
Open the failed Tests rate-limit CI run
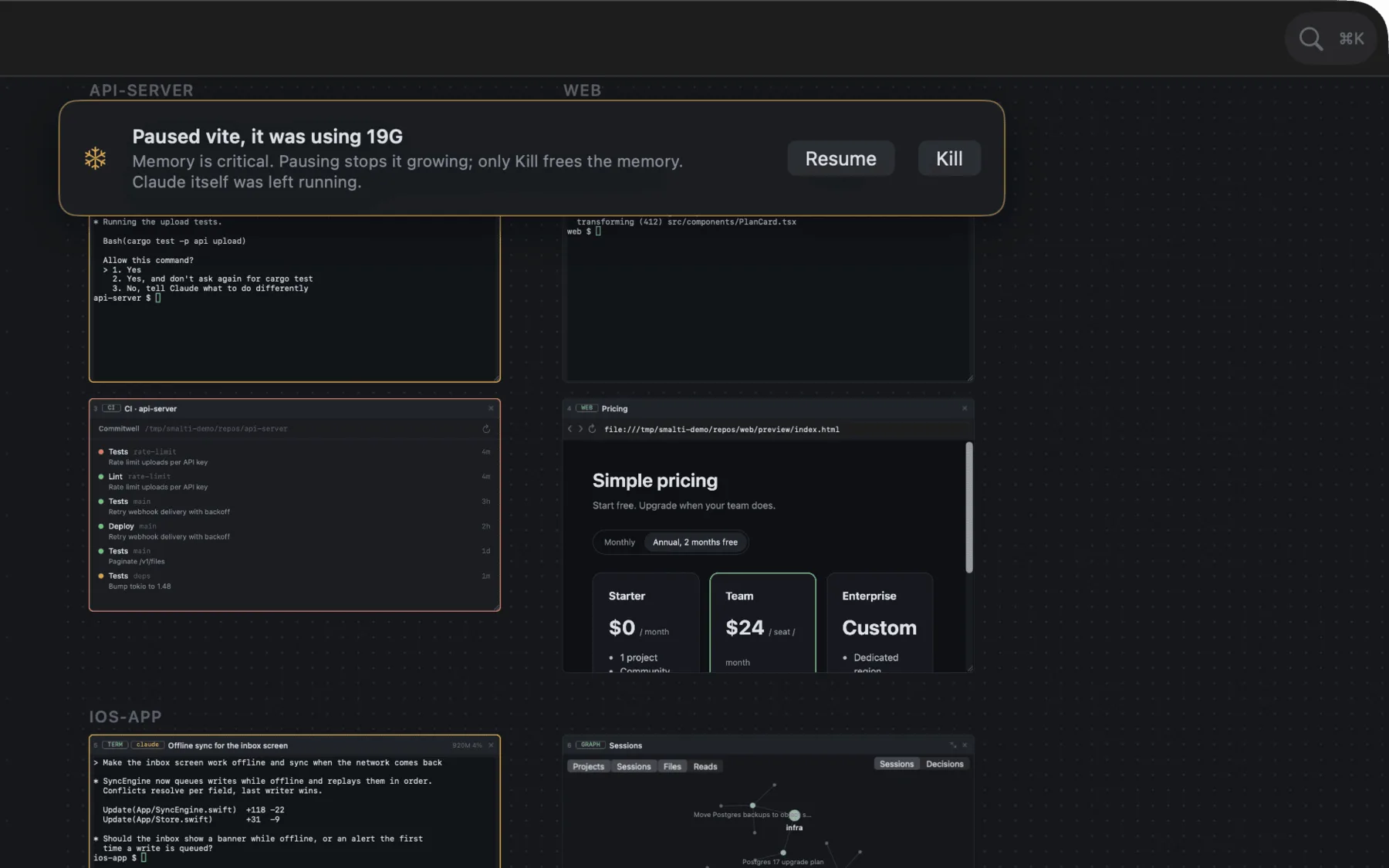tap(294, 457)
